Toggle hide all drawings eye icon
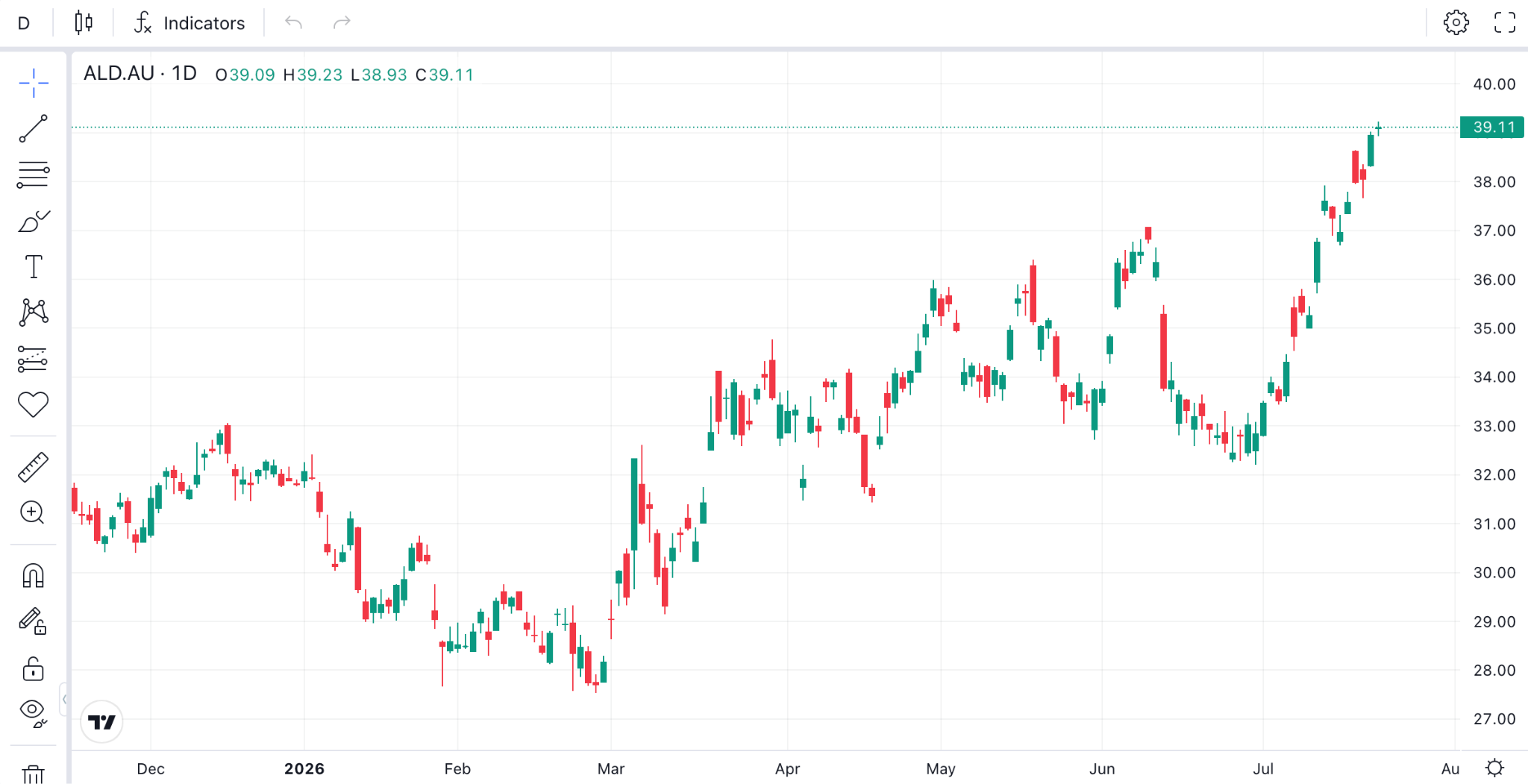 34,712
